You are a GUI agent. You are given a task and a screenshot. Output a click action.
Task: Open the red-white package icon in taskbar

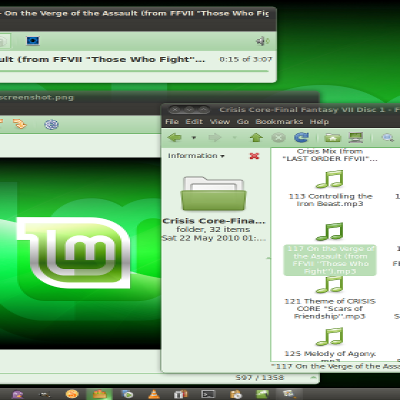click(x=181, y=394)
